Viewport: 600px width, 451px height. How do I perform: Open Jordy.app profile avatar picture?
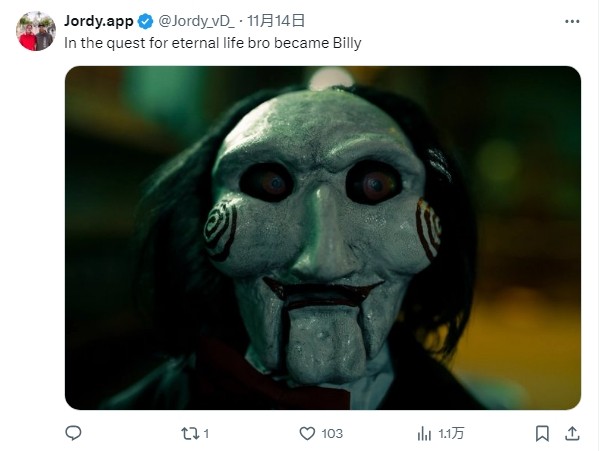pos(36,31)
